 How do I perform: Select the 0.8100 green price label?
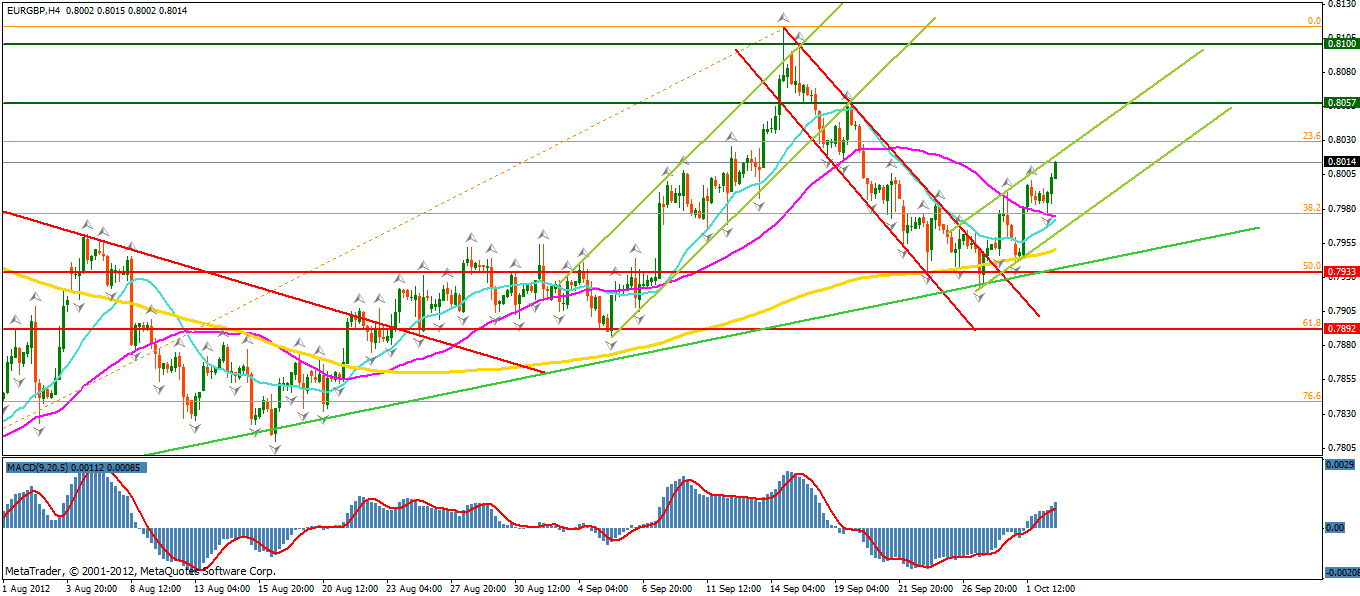tap(1340, 44)
